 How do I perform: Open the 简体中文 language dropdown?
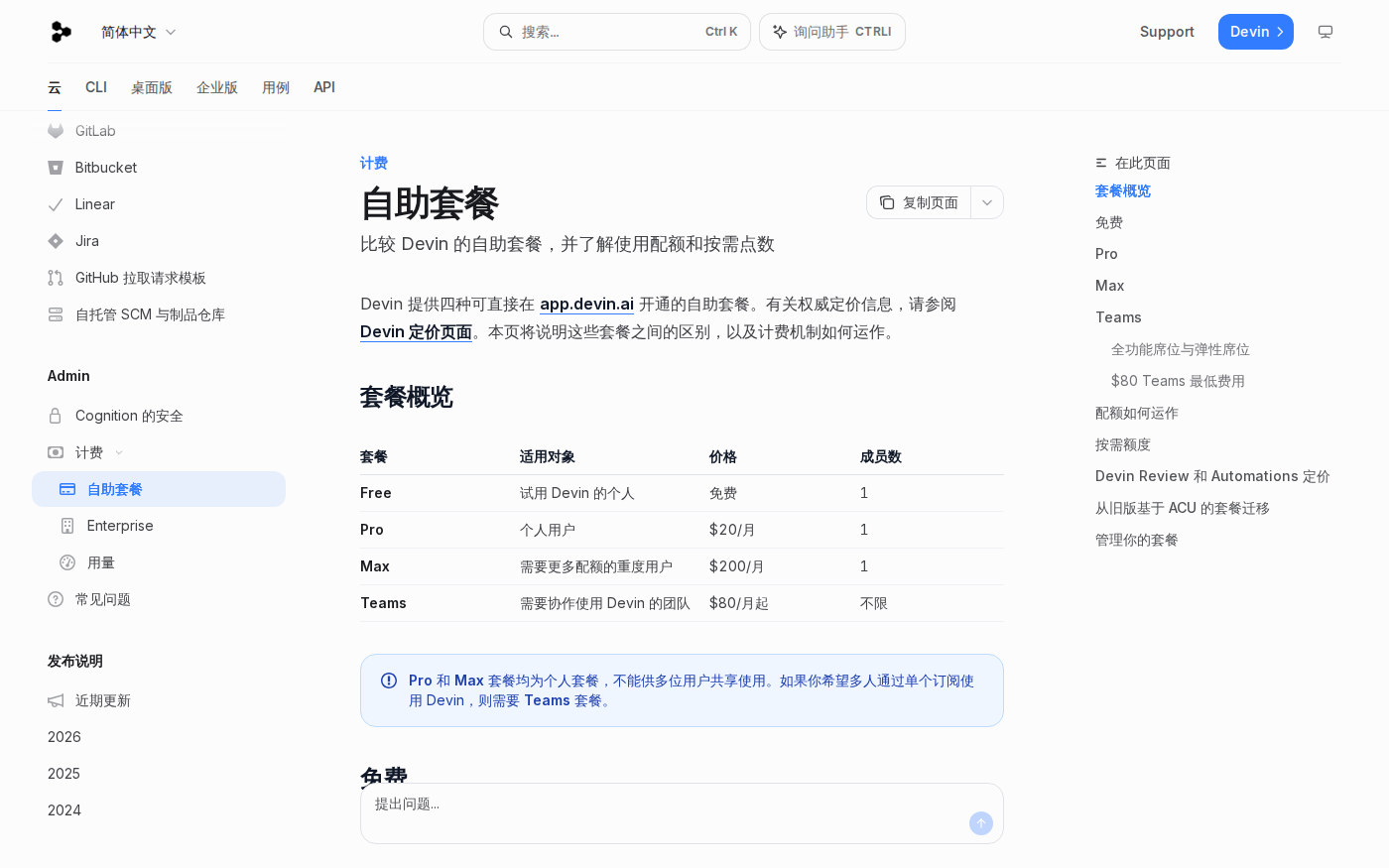point(139,32)
